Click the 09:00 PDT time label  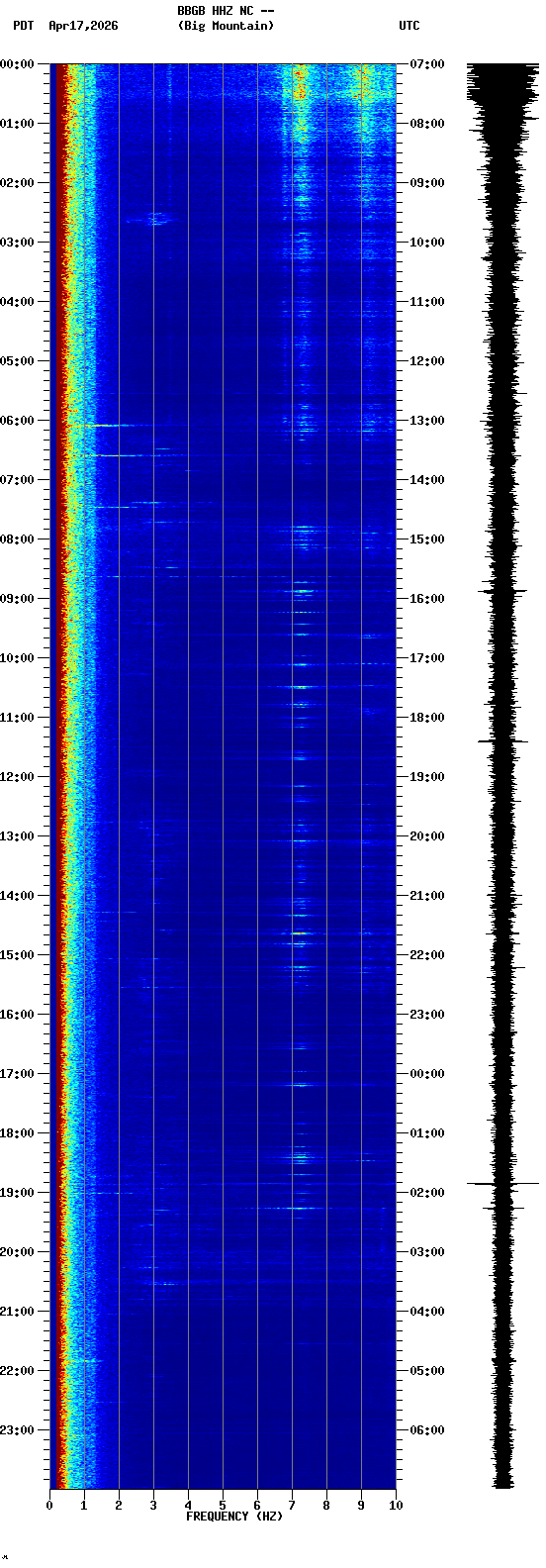click(x=17, y=599)
